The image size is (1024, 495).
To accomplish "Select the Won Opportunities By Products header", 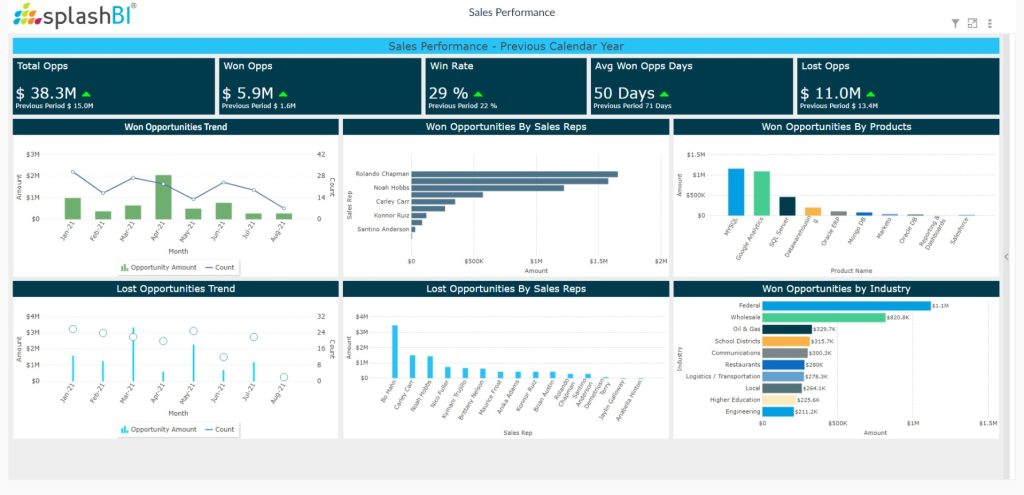I will [836, 127].
